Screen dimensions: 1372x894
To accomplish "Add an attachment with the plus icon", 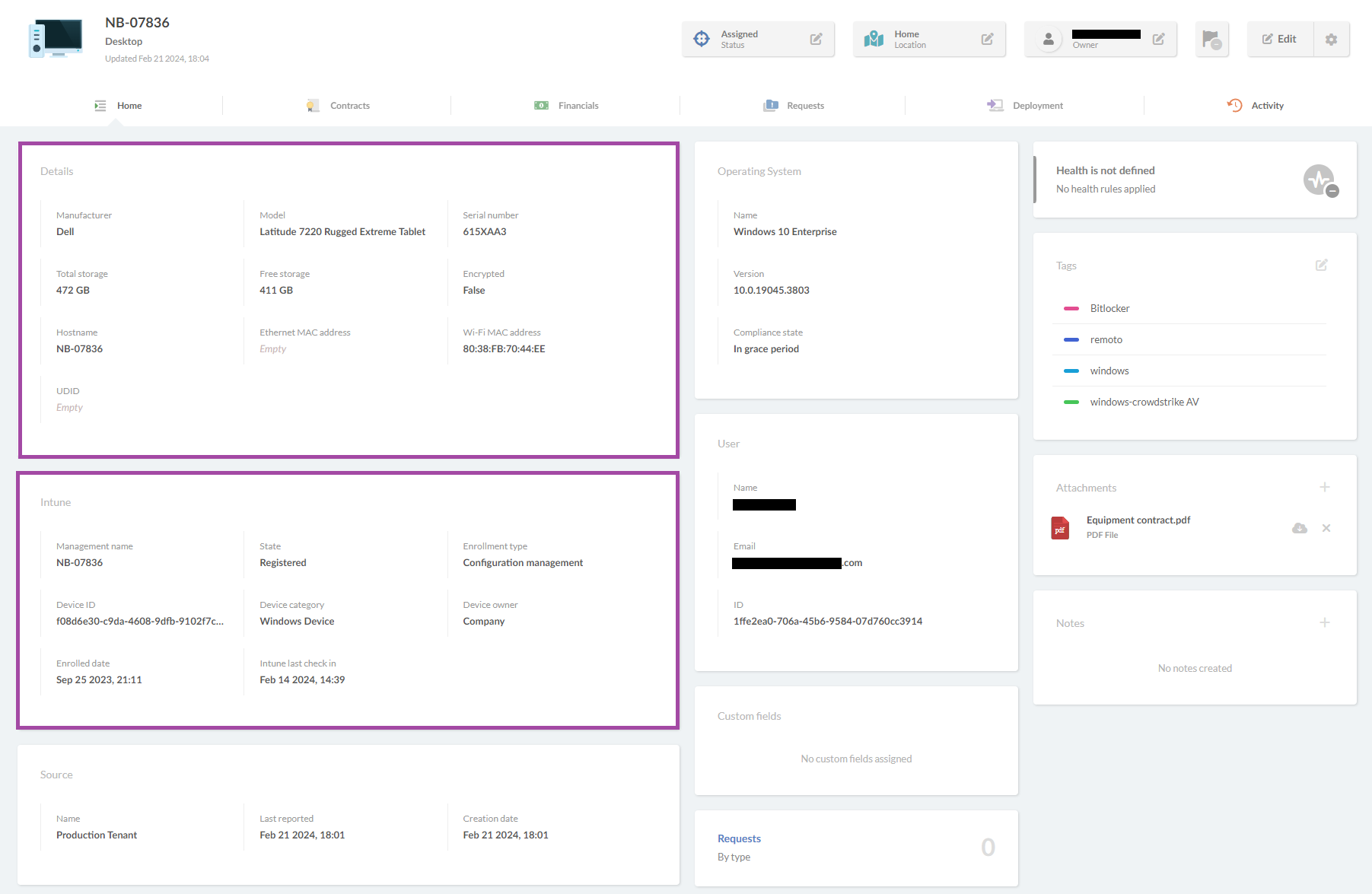I will [x=1325, y=487].
